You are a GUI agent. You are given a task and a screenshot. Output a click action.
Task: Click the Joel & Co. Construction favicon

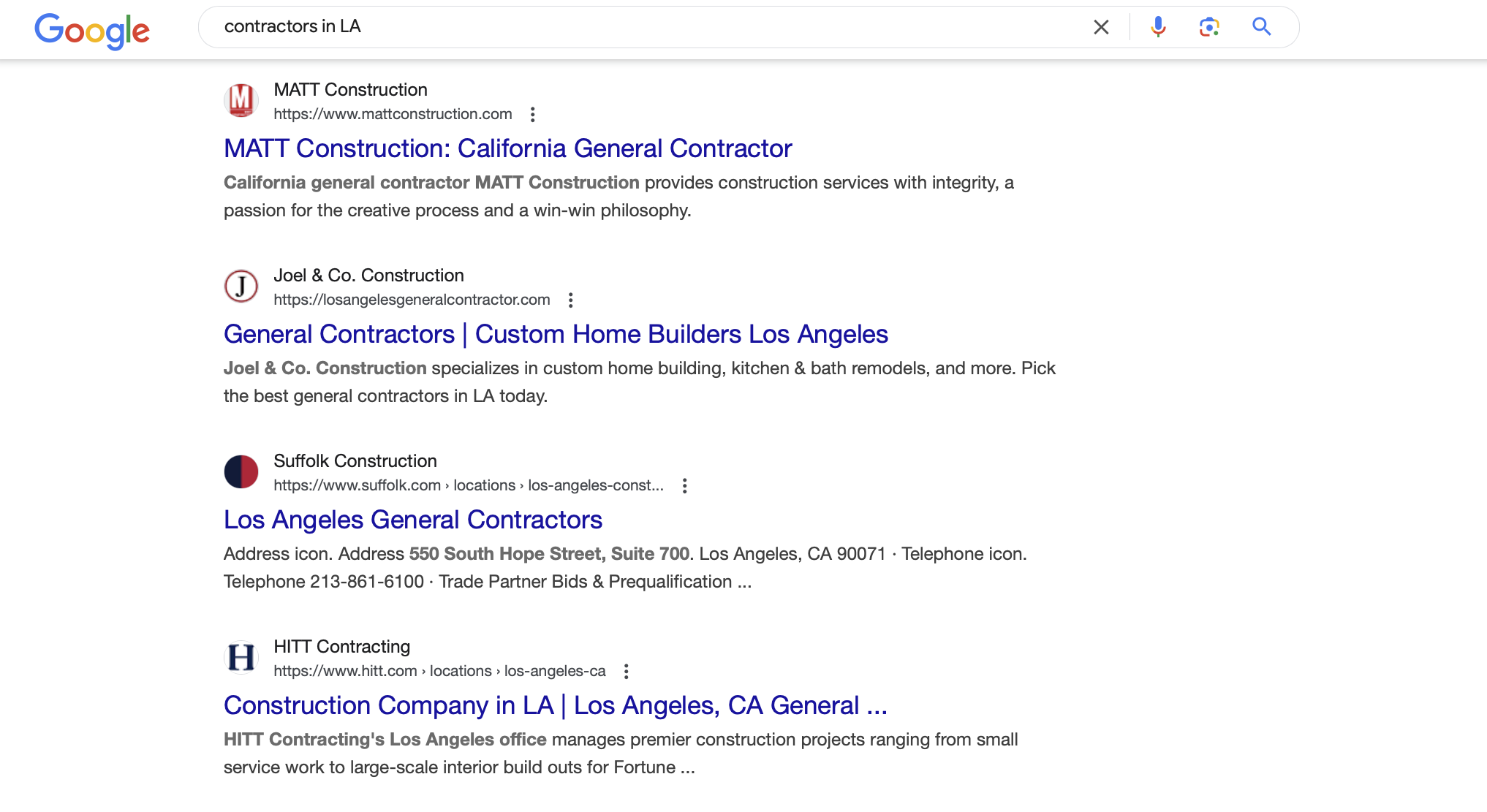(241, 287)
